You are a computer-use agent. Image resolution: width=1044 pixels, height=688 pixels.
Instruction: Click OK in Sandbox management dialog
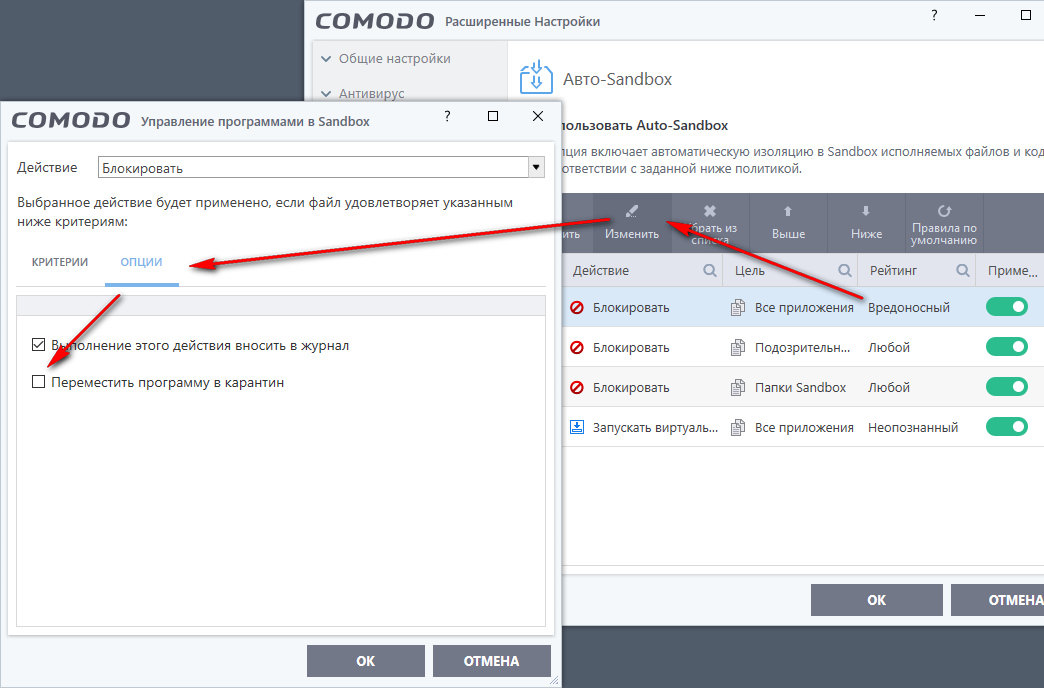coord(366,661)
